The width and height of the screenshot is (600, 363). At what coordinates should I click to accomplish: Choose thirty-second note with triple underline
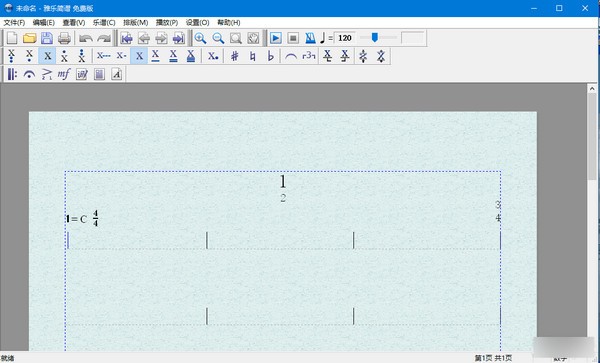[x=191, y=56]
